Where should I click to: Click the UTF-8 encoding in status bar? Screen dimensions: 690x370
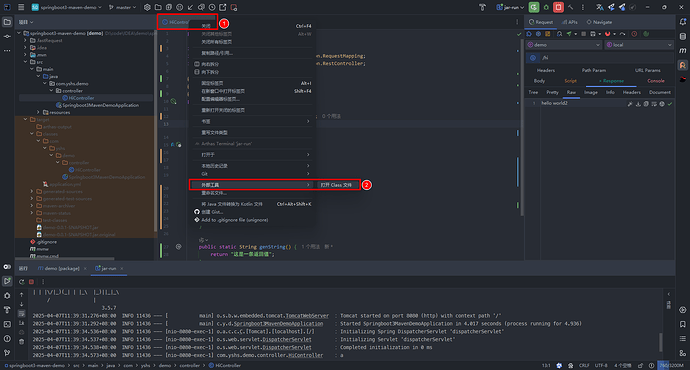pos(601,366)
